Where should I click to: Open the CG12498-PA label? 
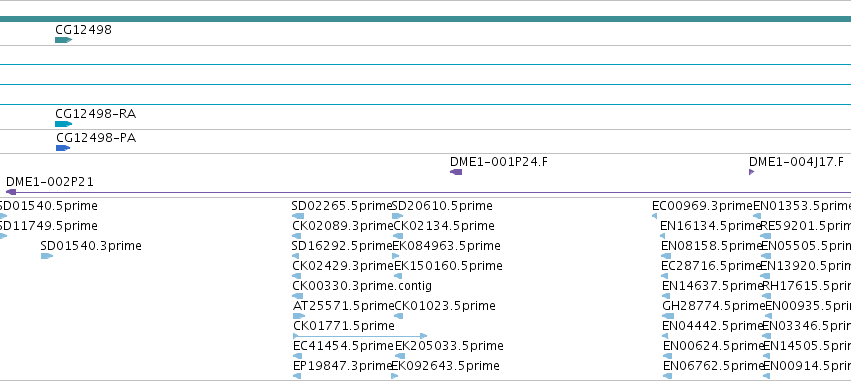pyautogui.click(x=96, y=138)
